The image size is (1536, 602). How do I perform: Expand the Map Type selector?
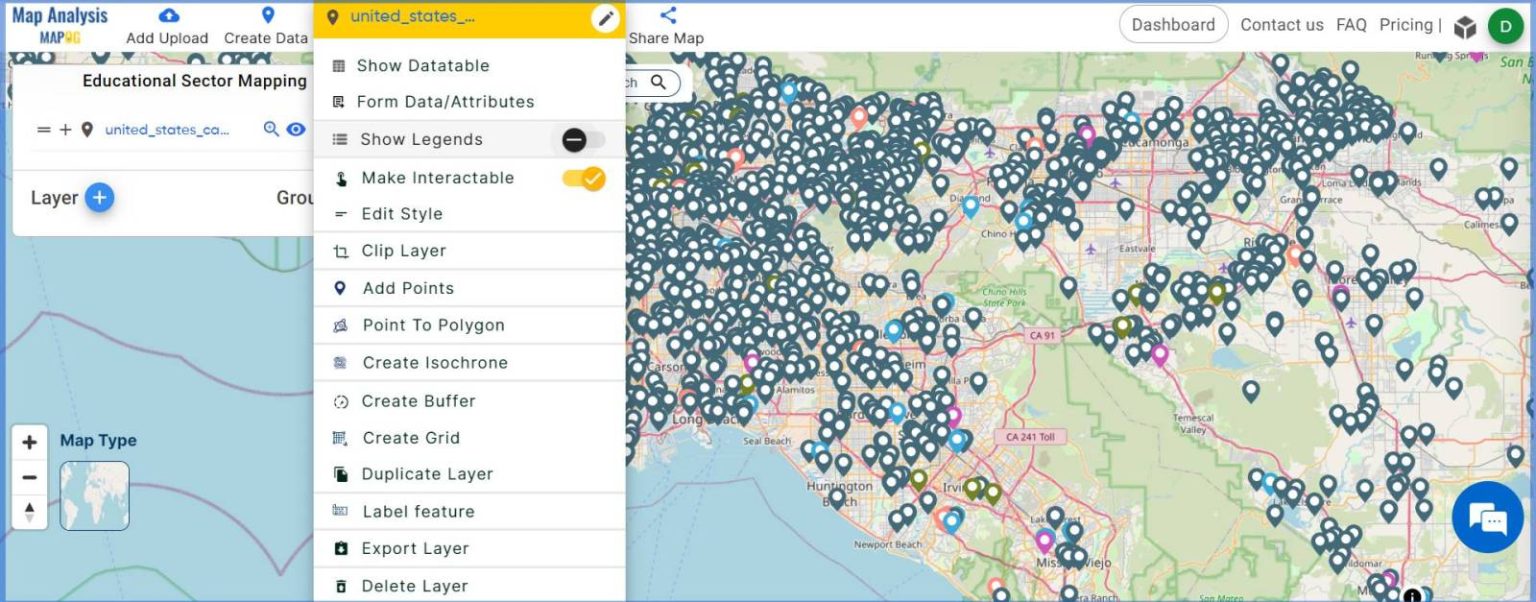98,440
